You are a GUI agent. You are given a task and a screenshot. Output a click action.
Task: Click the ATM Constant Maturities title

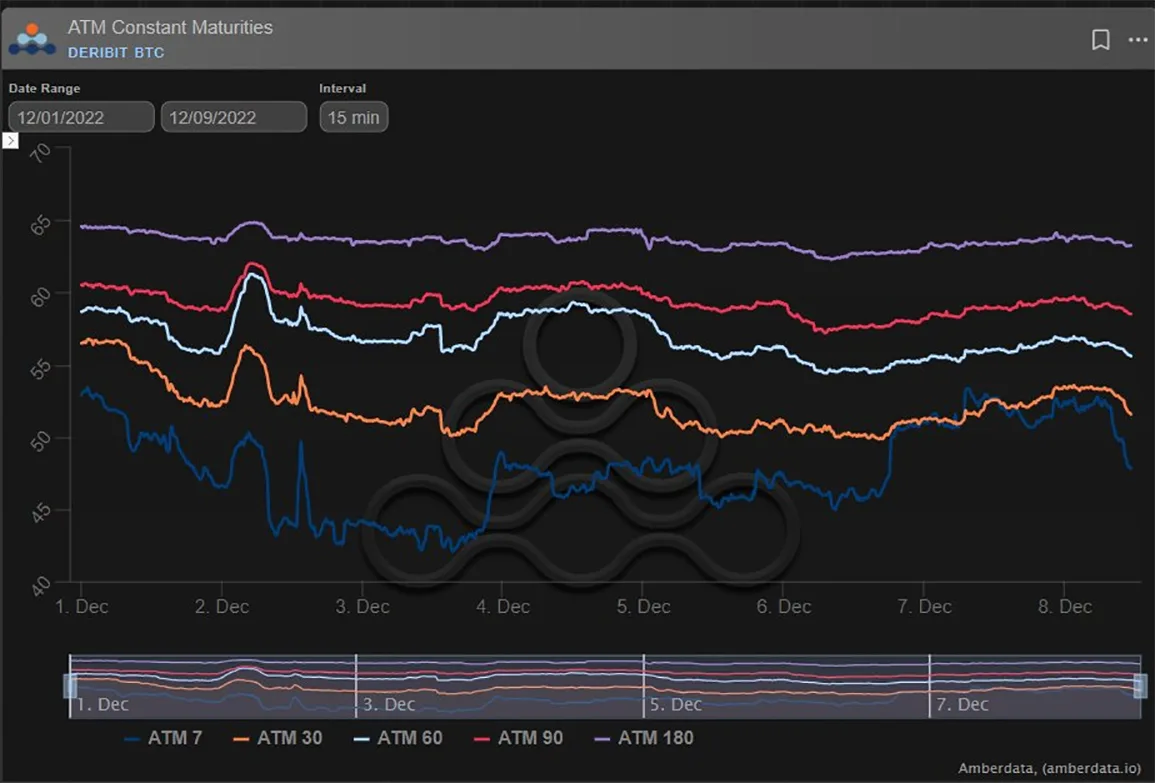point(170,27)
